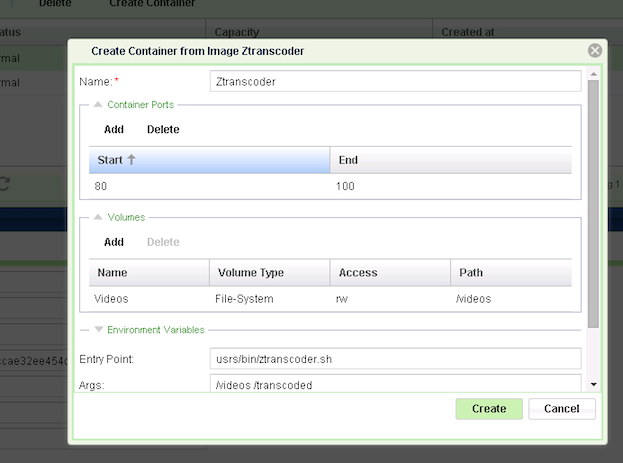Expand the Environment Variables section
This screenshot has height=463, width=623.
pyautogui.click(x=98, y=330)
